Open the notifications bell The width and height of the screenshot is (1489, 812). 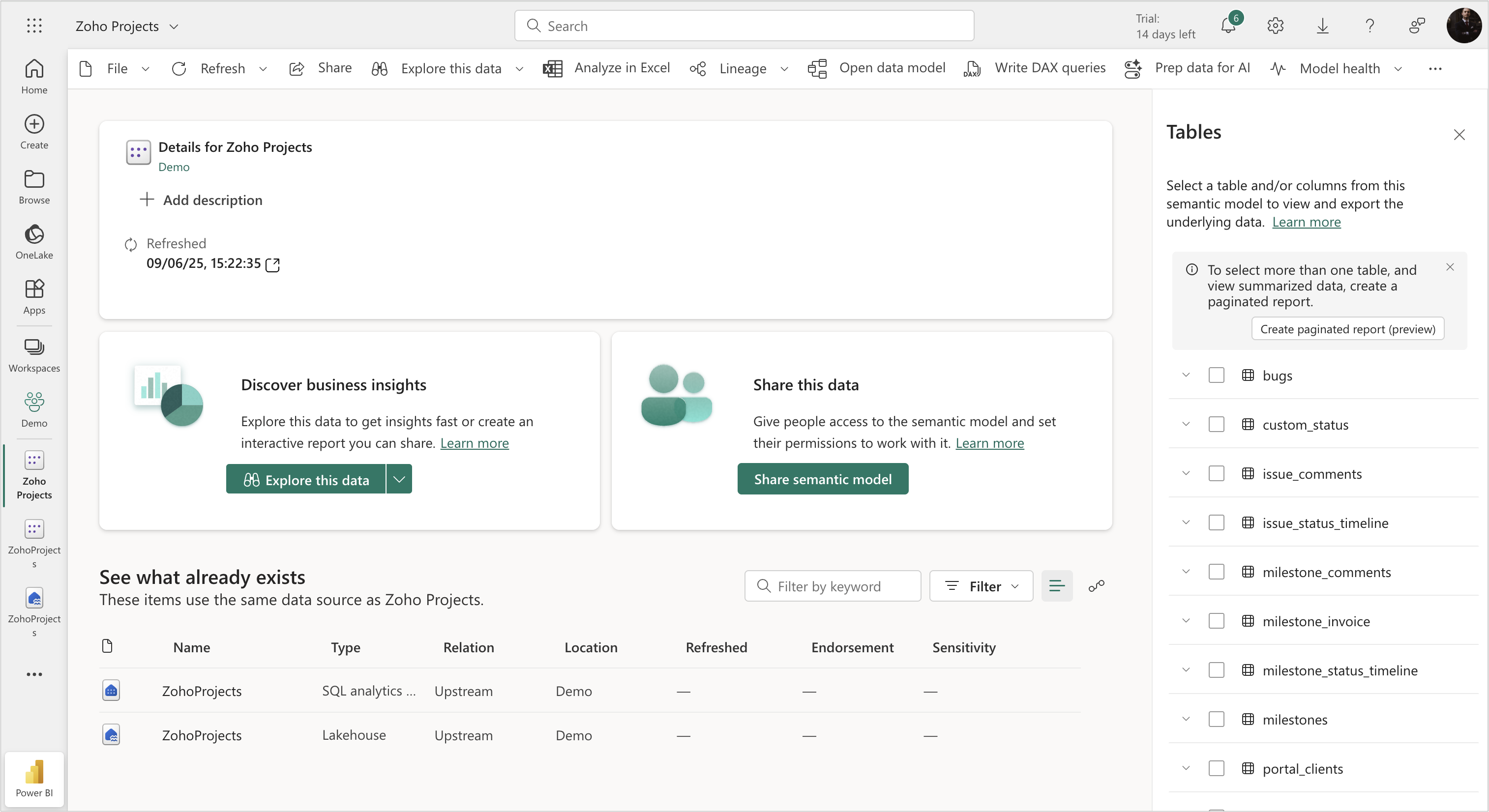[x=1228, y=26]
